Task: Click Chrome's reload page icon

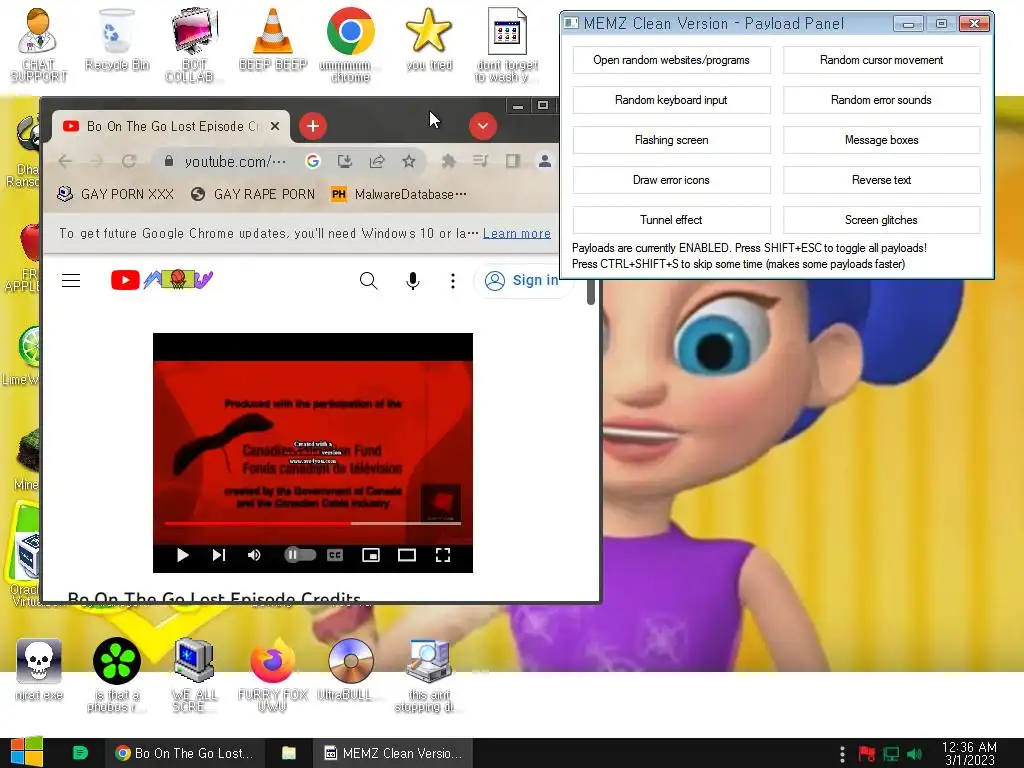Action: [x=129, y=161]
